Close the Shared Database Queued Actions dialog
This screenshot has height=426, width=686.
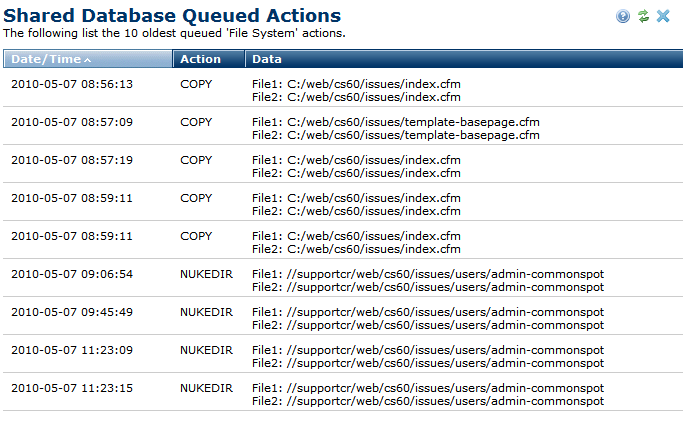(663, 16)
